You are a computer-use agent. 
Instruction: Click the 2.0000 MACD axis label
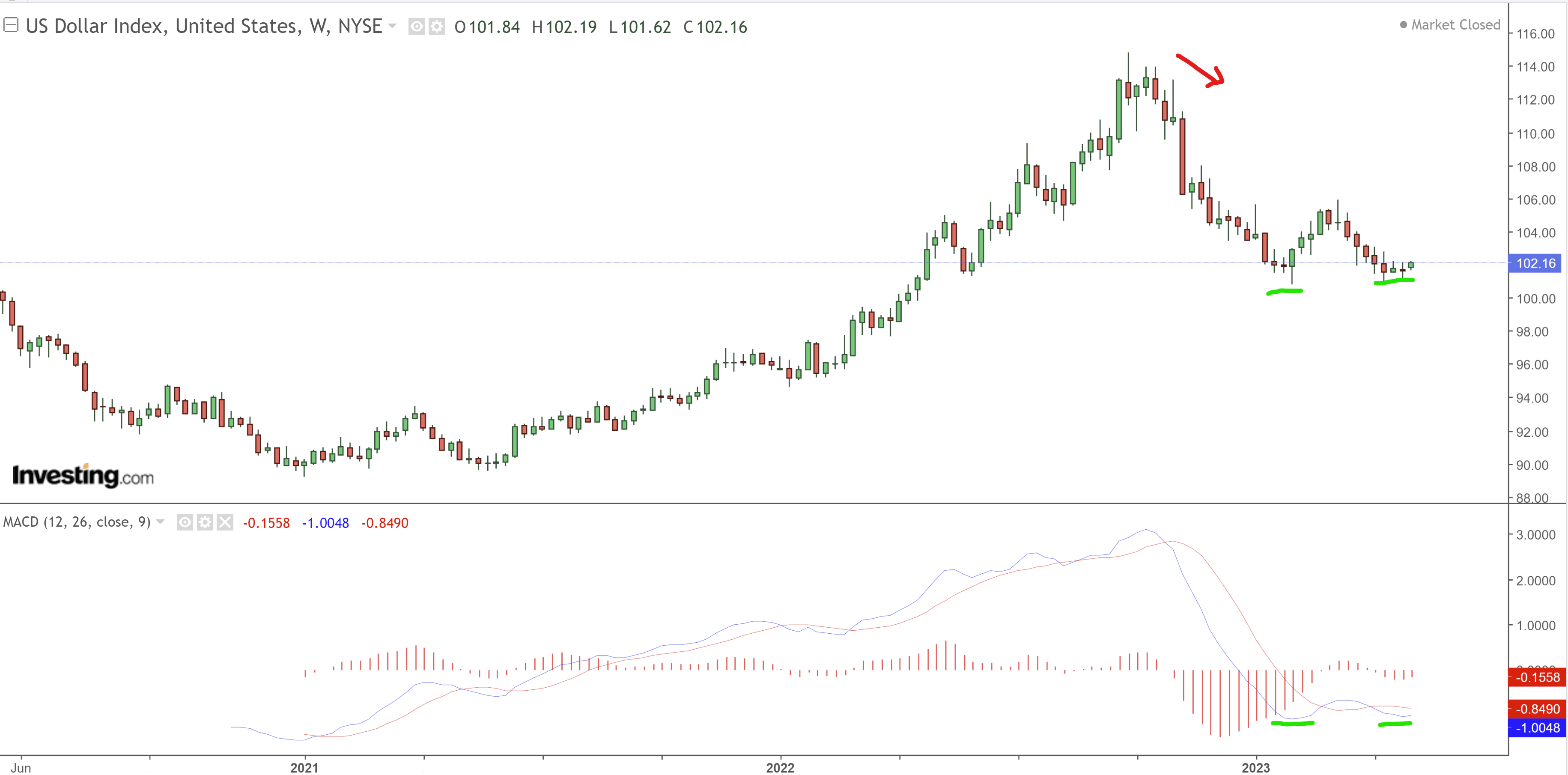[1536, 581]
